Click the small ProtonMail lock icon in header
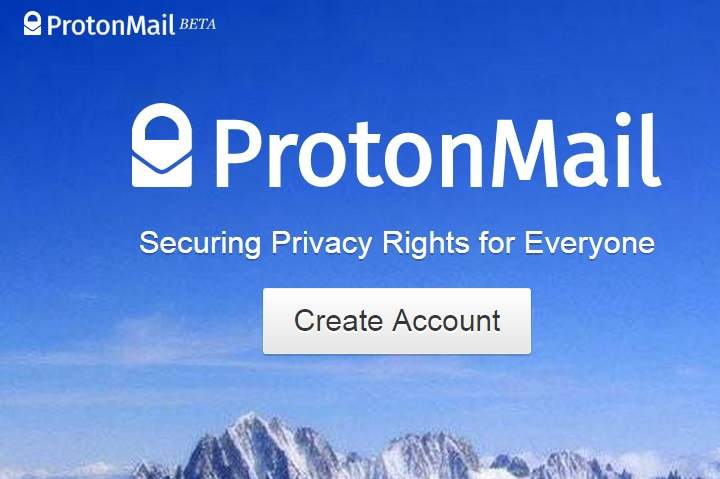Screen dimensions: 720x479 click(x=32, y=23)
